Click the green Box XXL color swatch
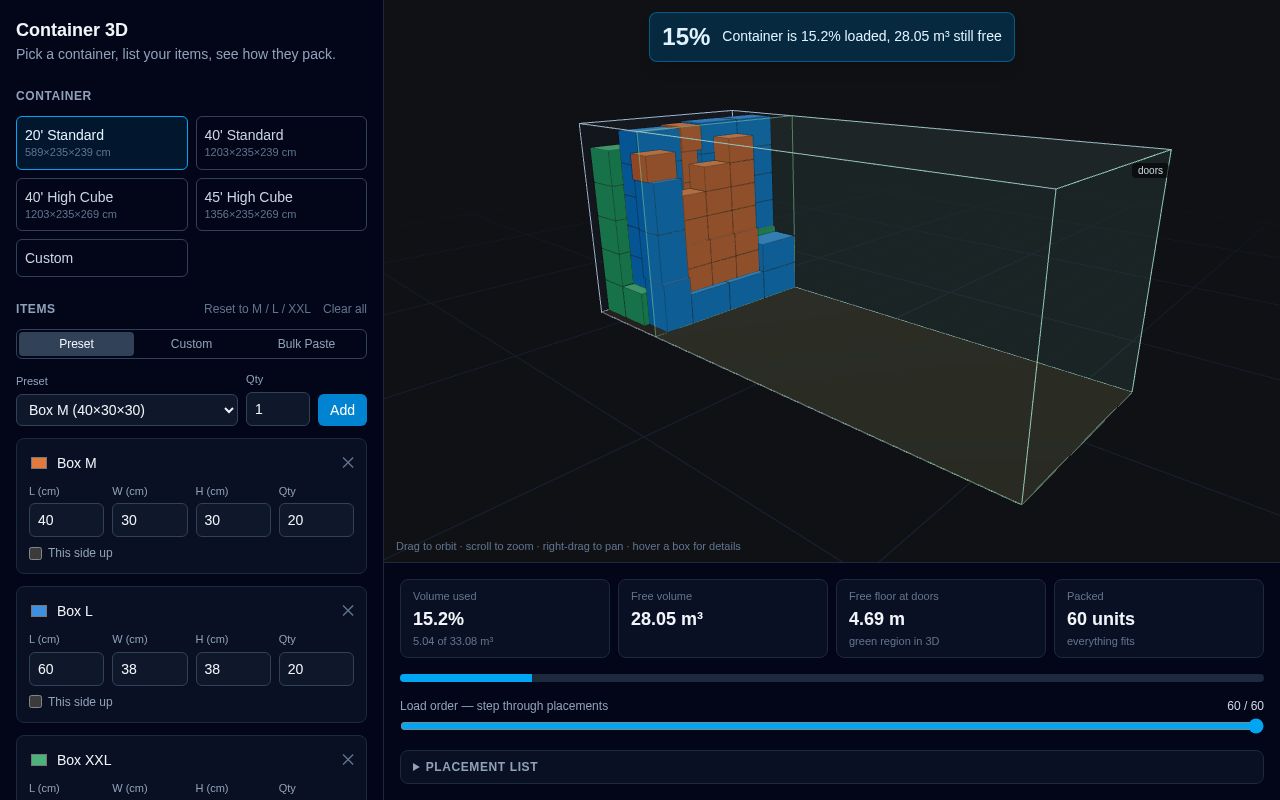 (x=39, y=760)
